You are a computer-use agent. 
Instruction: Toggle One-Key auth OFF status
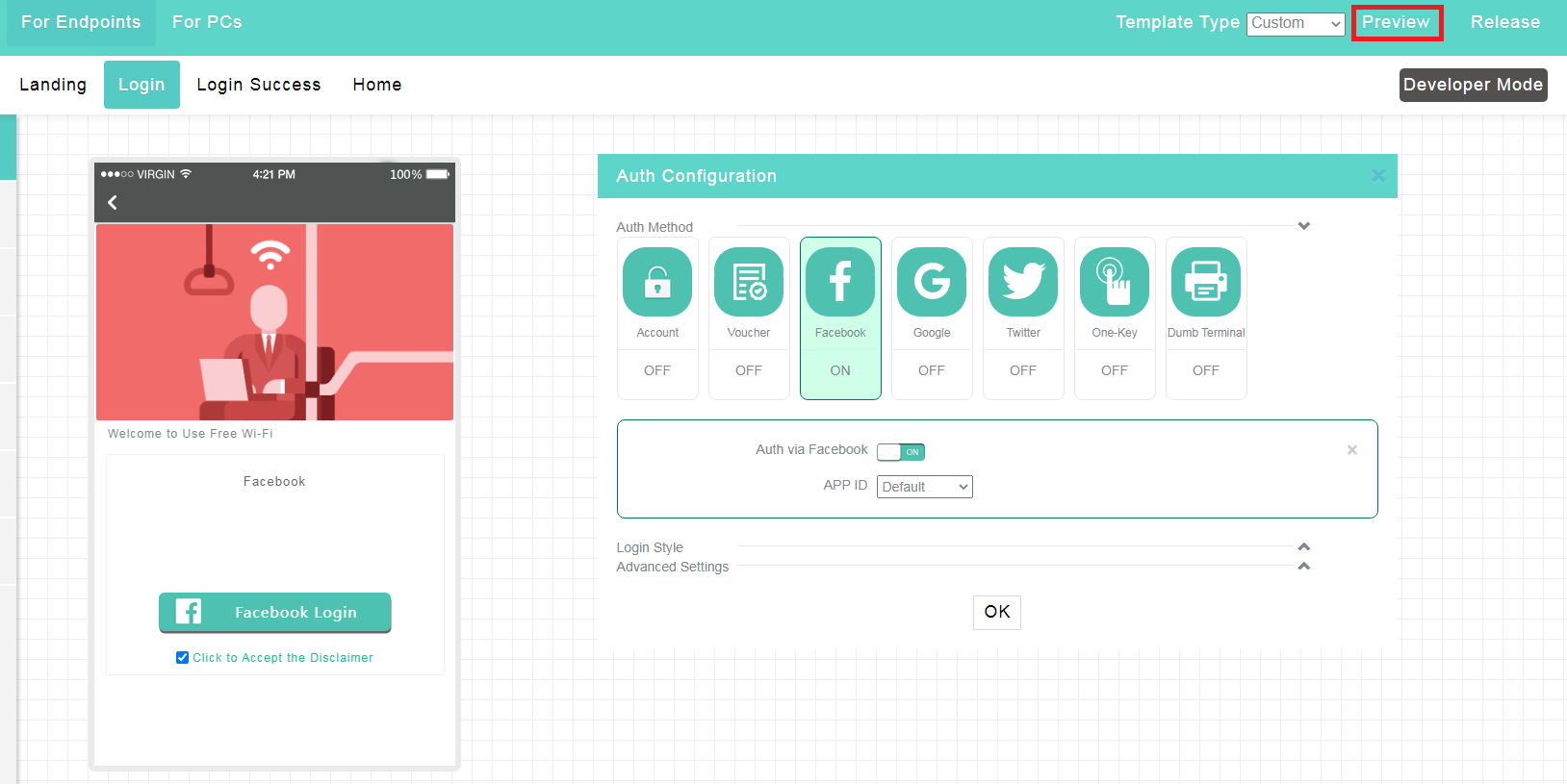pyautogui.click(x=1115, y=370)
